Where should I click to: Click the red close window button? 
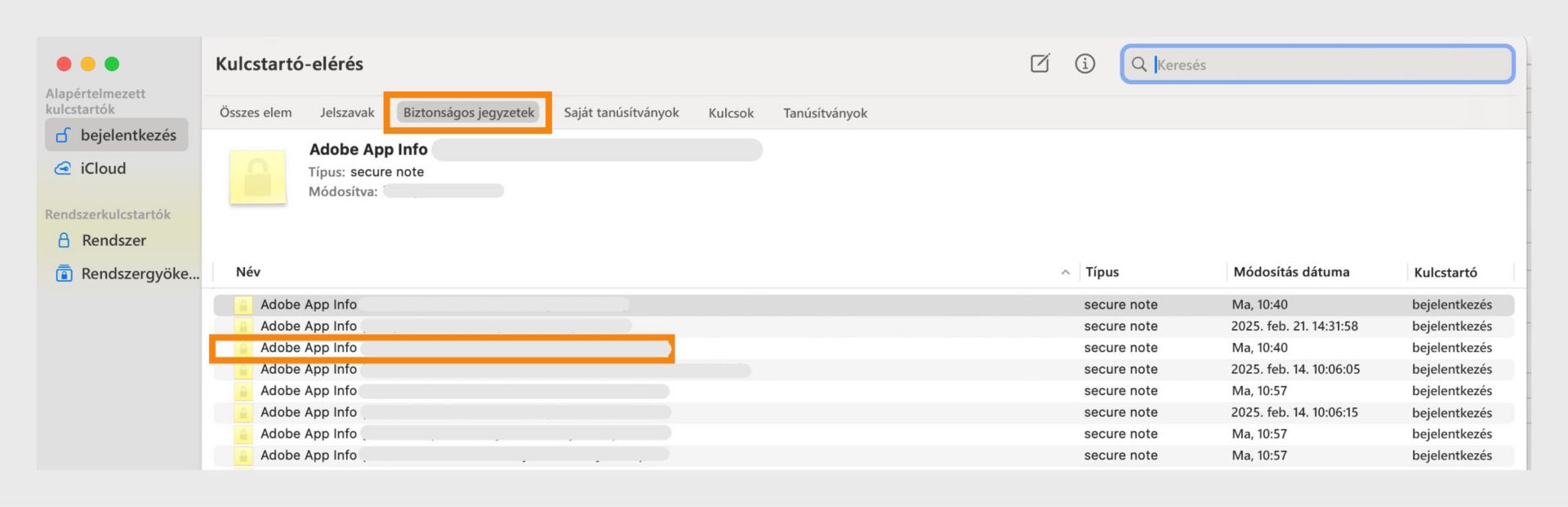point(64,64)
